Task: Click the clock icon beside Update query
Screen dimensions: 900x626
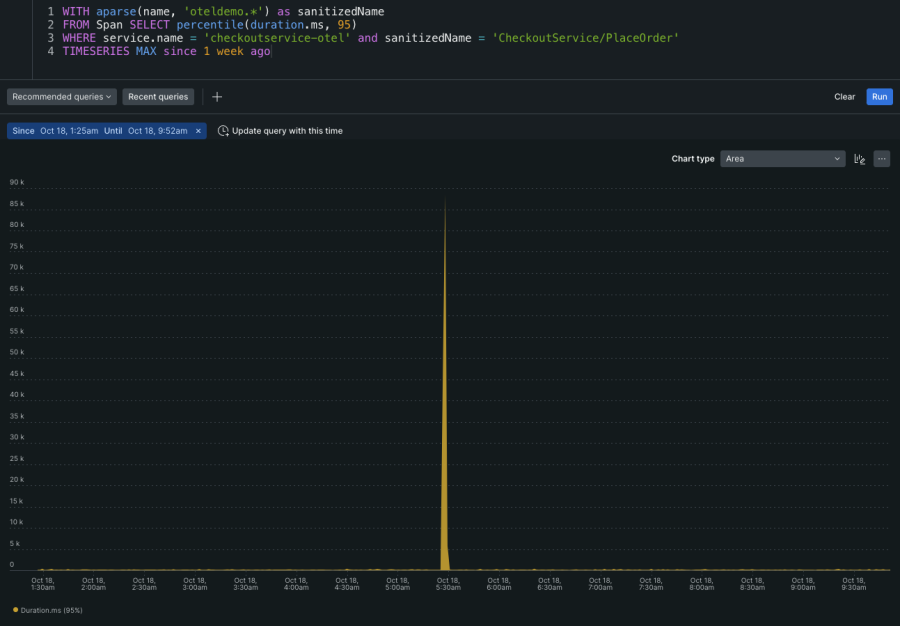Action: [223, 131]
